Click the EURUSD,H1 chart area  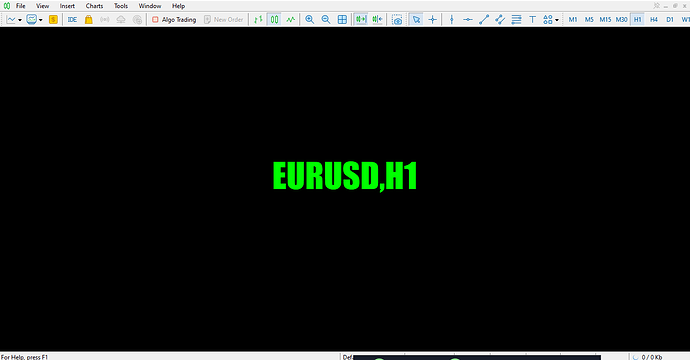(345, 189)
